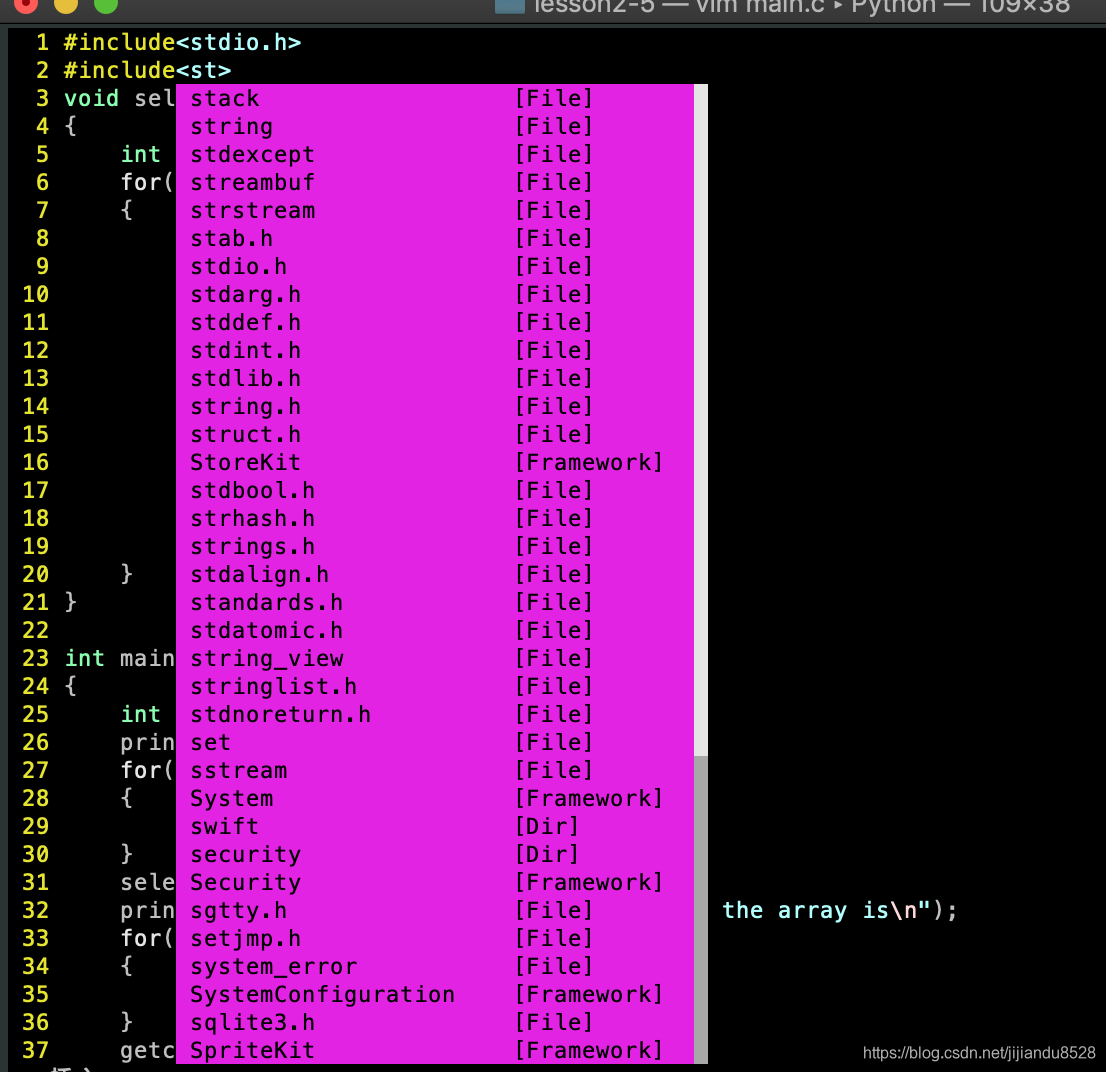Screen dimensions: 1106x1072
Task: Pick 'stdbool.h' in the popup
Action: [x=434, y=490]
